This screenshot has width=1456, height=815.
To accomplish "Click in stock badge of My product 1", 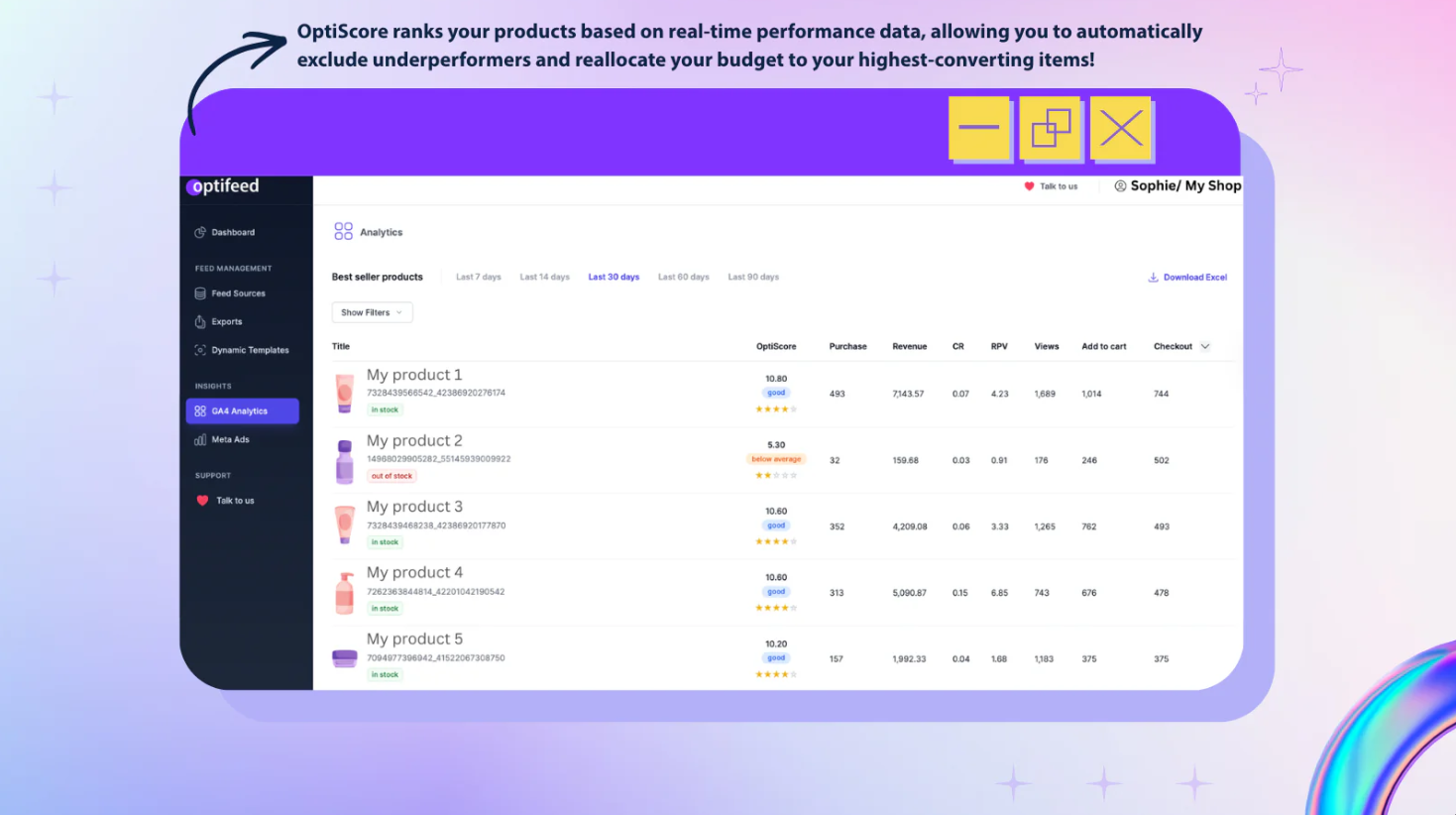I will pos(385,409).
